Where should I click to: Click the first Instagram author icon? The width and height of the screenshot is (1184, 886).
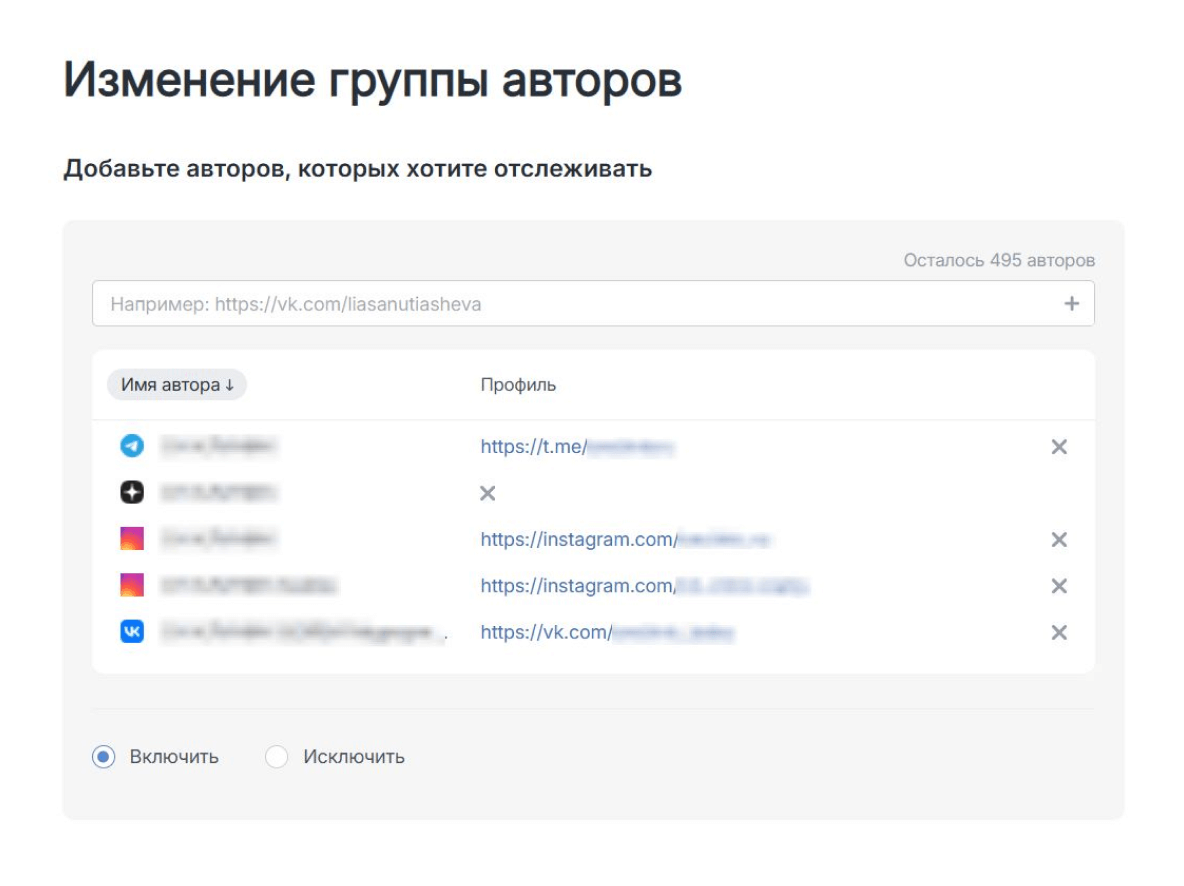pos(132,540)
